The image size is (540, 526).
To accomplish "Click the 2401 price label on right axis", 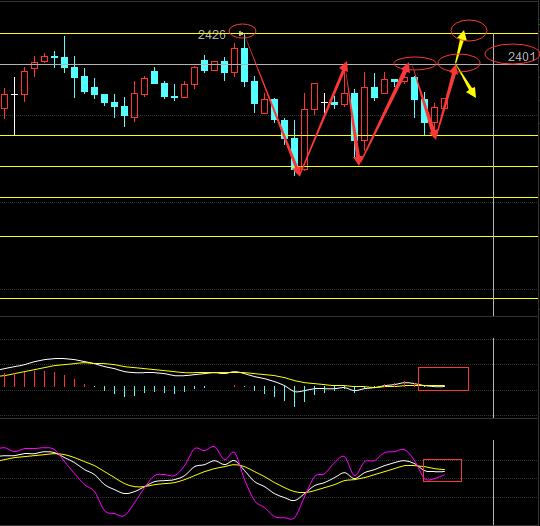I will pos(521,56).
